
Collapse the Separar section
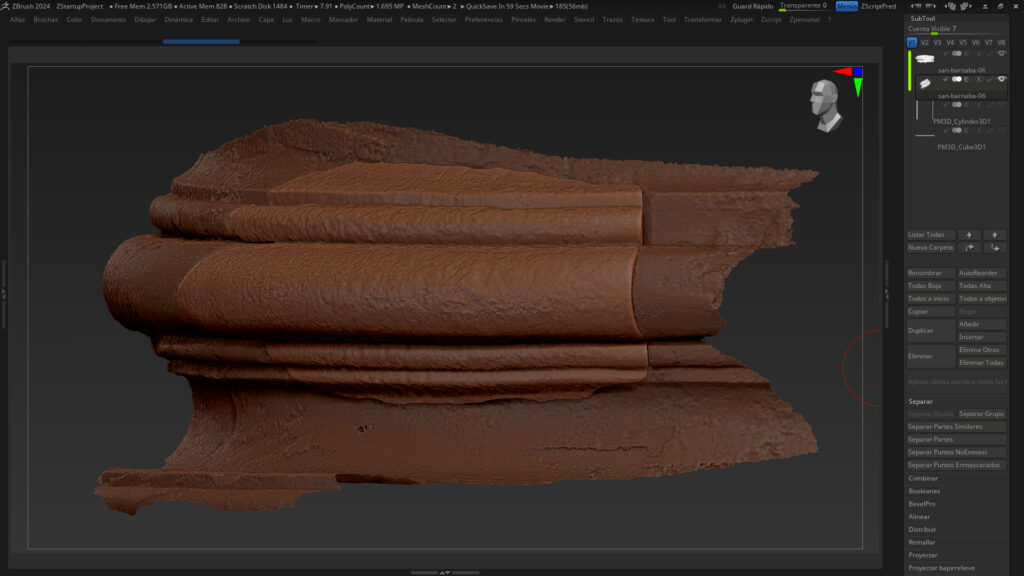point(920,401)
